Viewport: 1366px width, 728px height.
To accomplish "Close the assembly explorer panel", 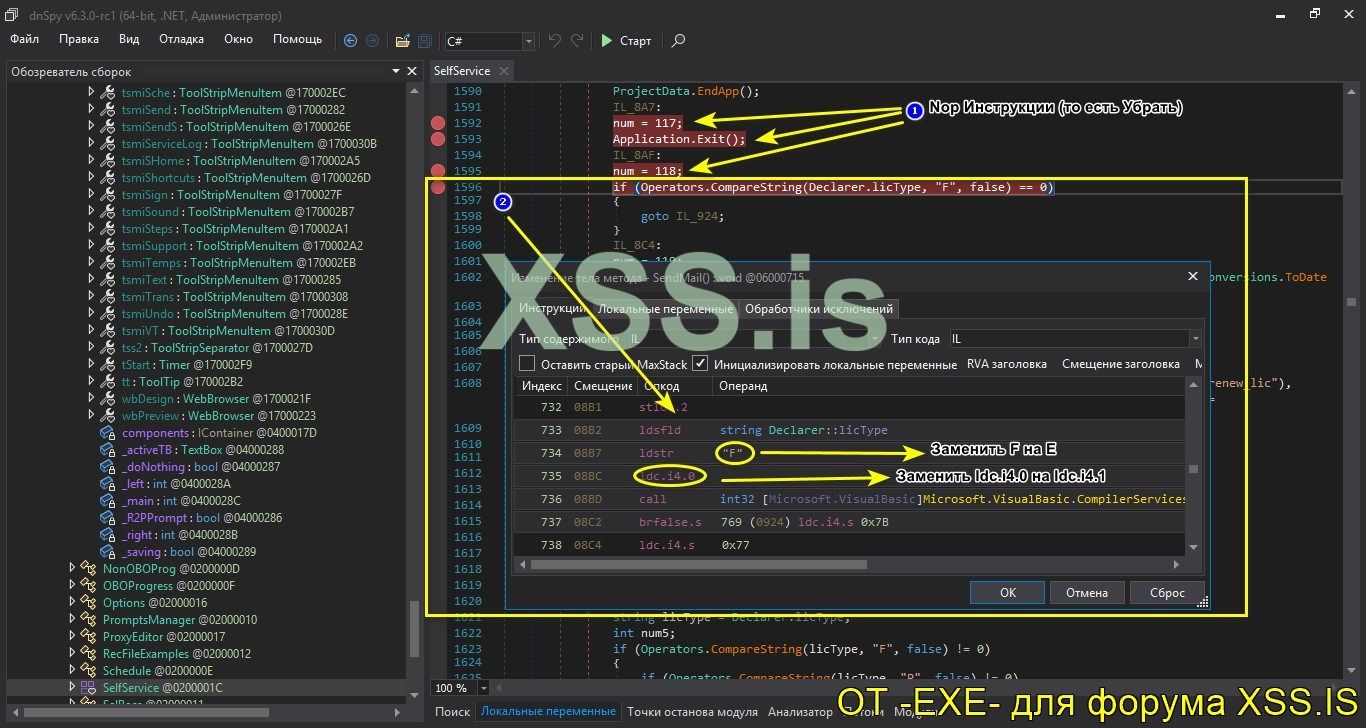I will (412, 71).
